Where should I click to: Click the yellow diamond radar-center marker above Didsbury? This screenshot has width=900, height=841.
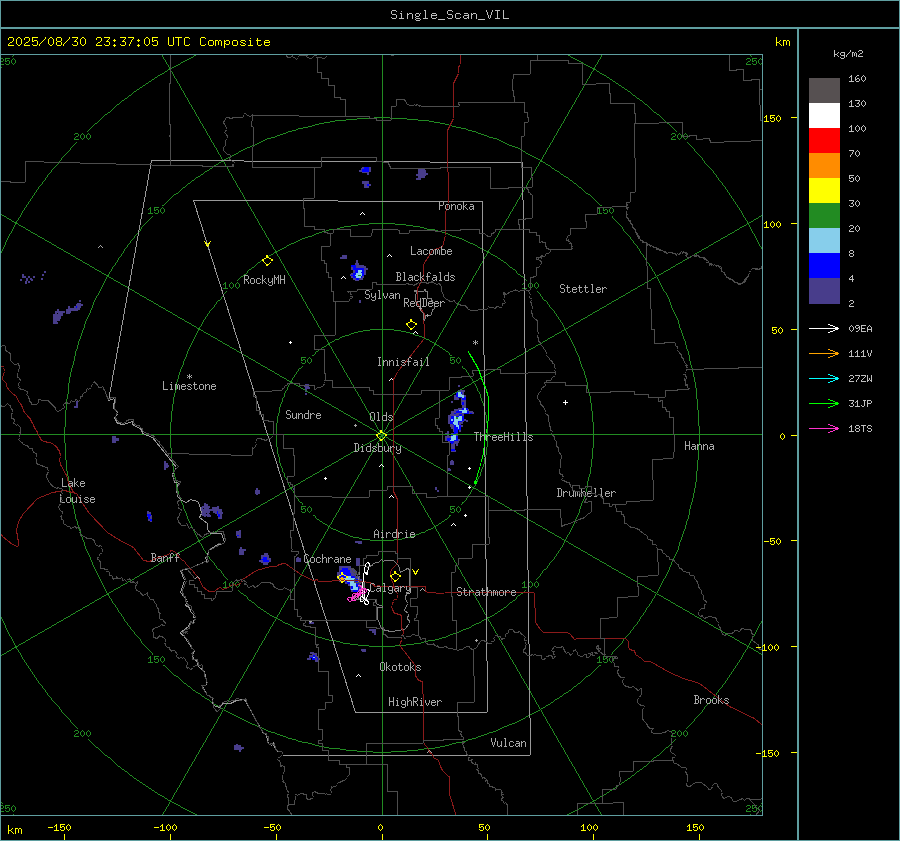pos(381,436)
